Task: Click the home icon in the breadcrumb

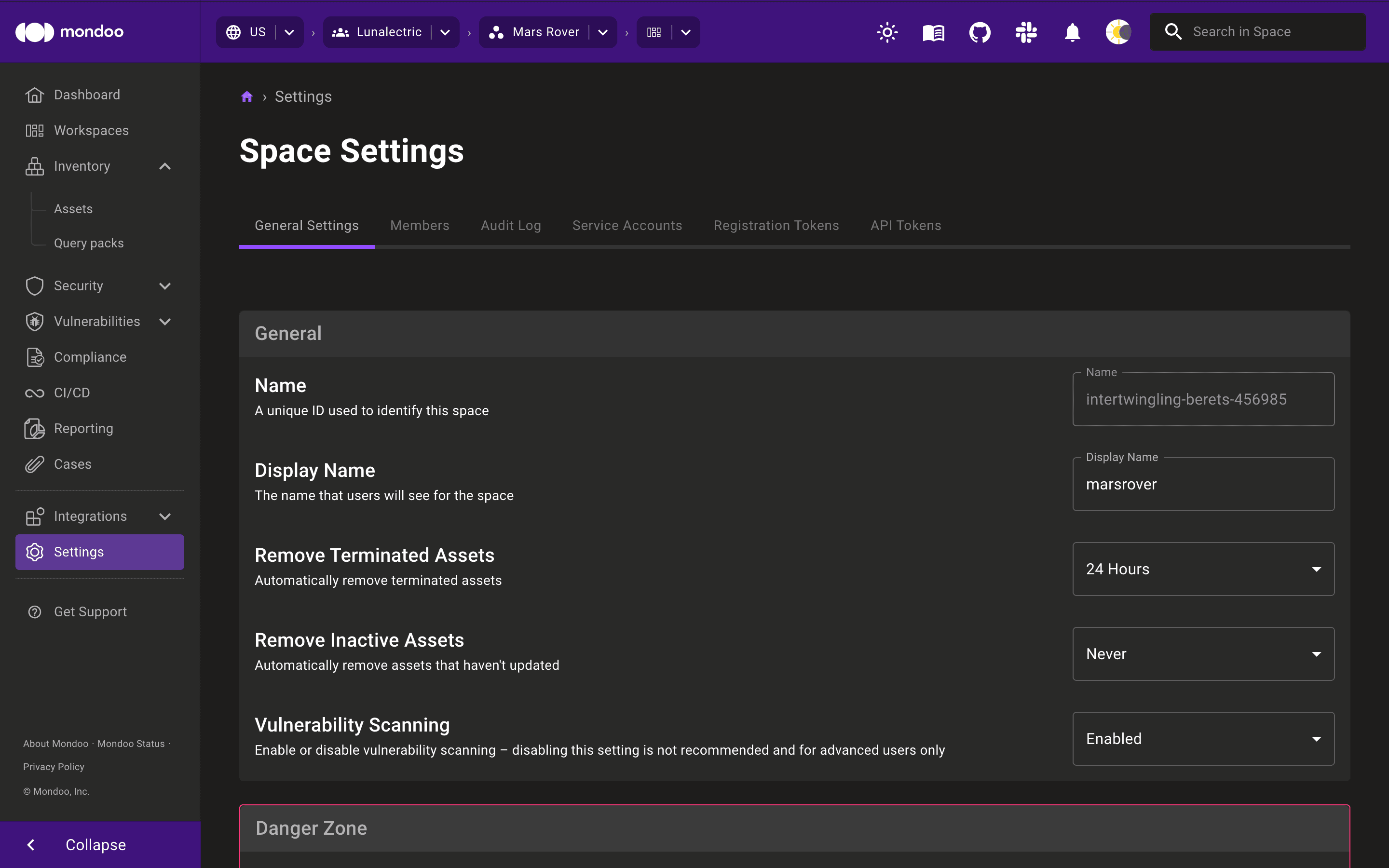Action: 247,96
